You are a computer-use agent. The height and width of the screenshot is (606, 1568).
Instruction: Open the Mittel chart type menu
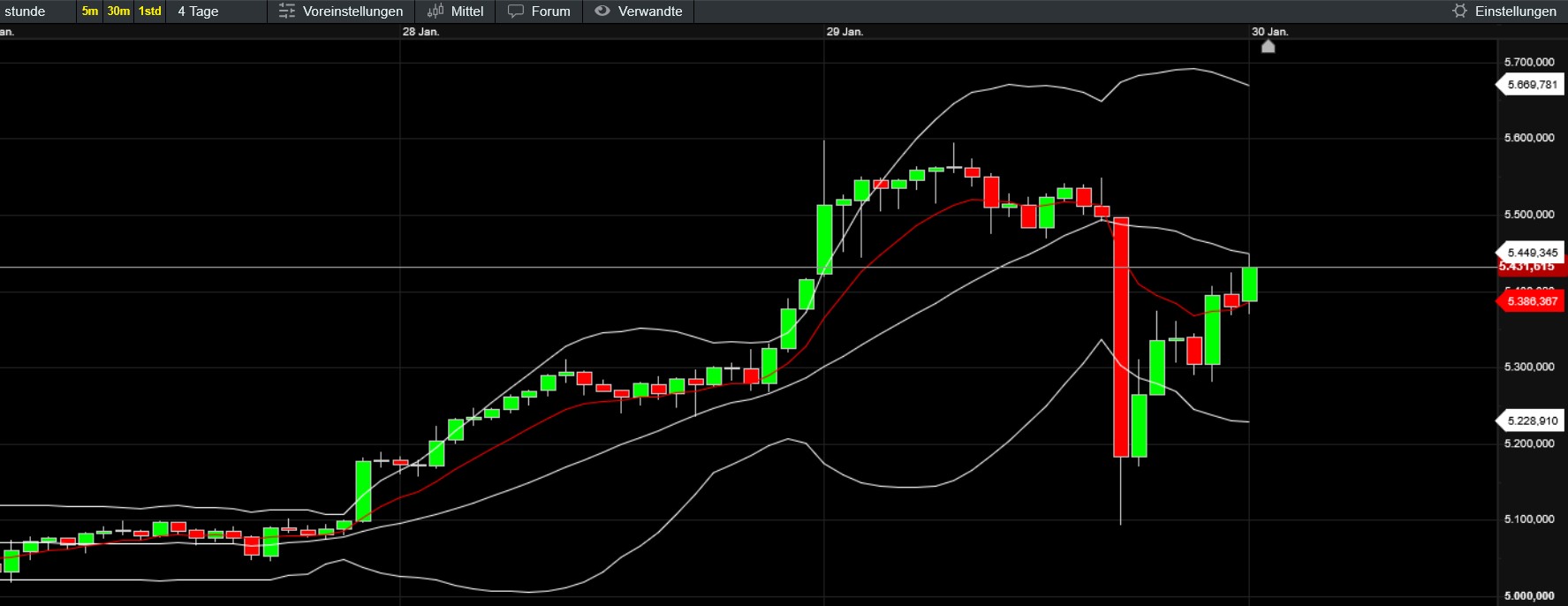tap(455, 11)
